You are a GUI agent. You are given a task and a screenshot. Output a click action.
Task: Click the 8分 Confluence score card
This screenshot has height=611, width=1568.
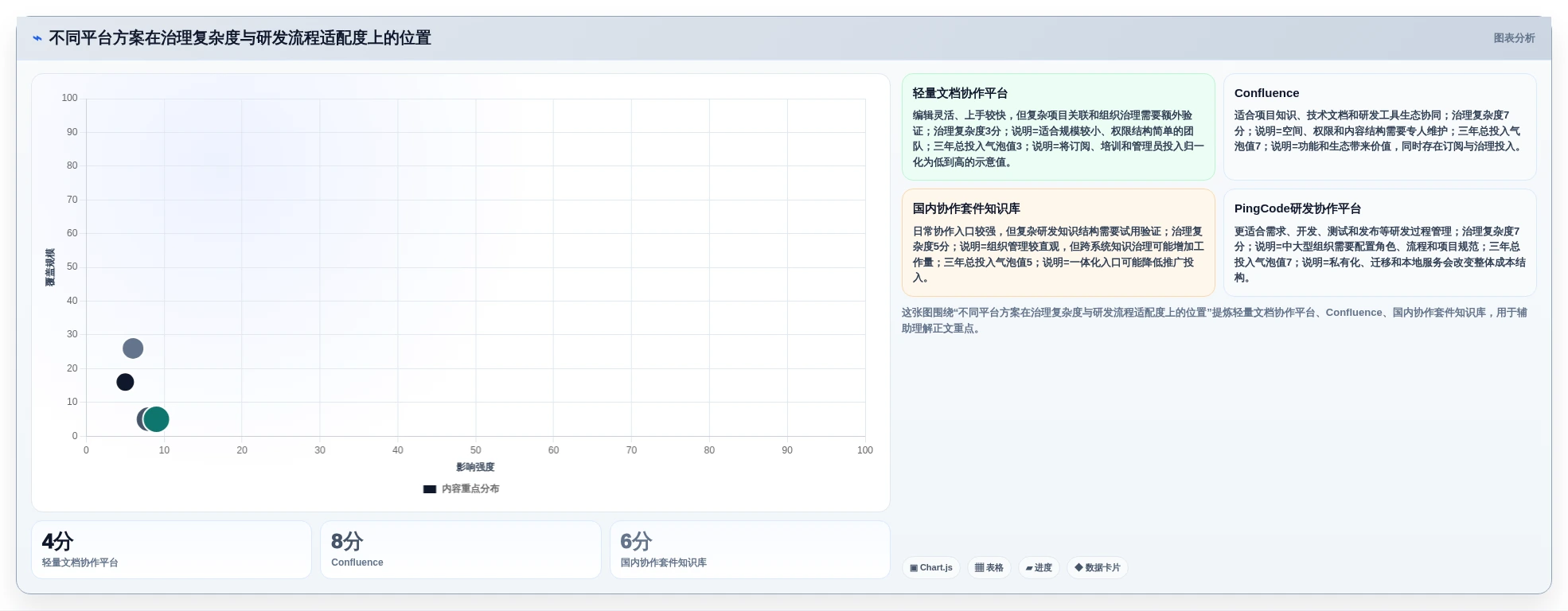[x=461, y=550]
